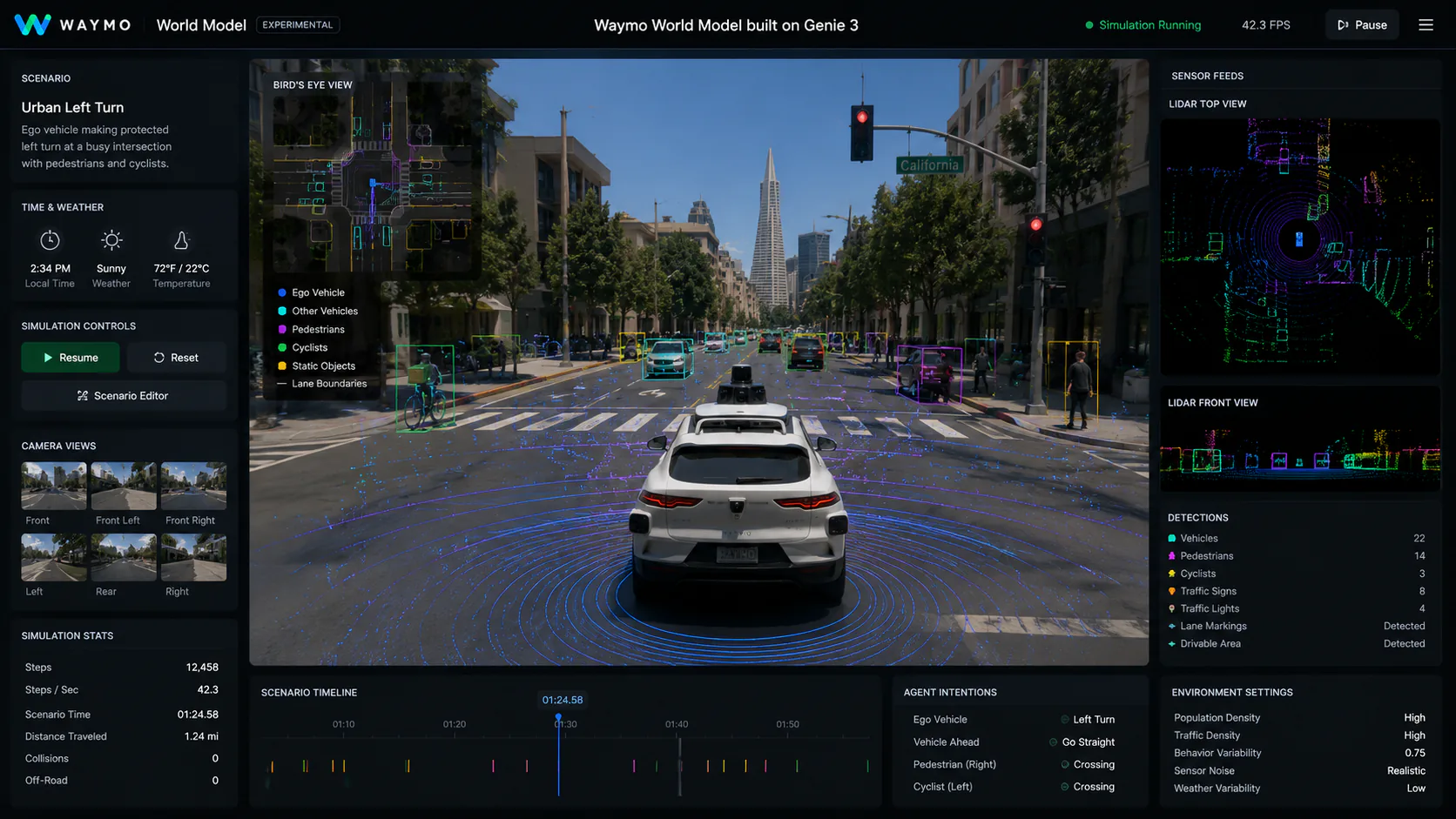
Task: Click the Lane Boundaries legend entry
Action: click(321, 384)
